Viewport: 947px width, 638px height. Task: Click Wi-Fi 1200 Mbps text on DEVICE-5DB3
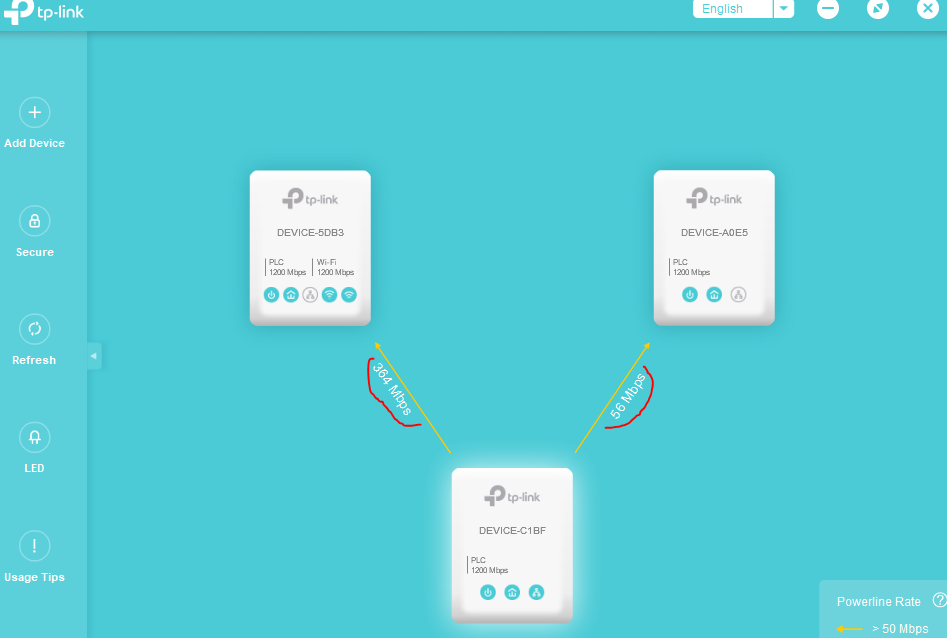[x=335, y=267]
